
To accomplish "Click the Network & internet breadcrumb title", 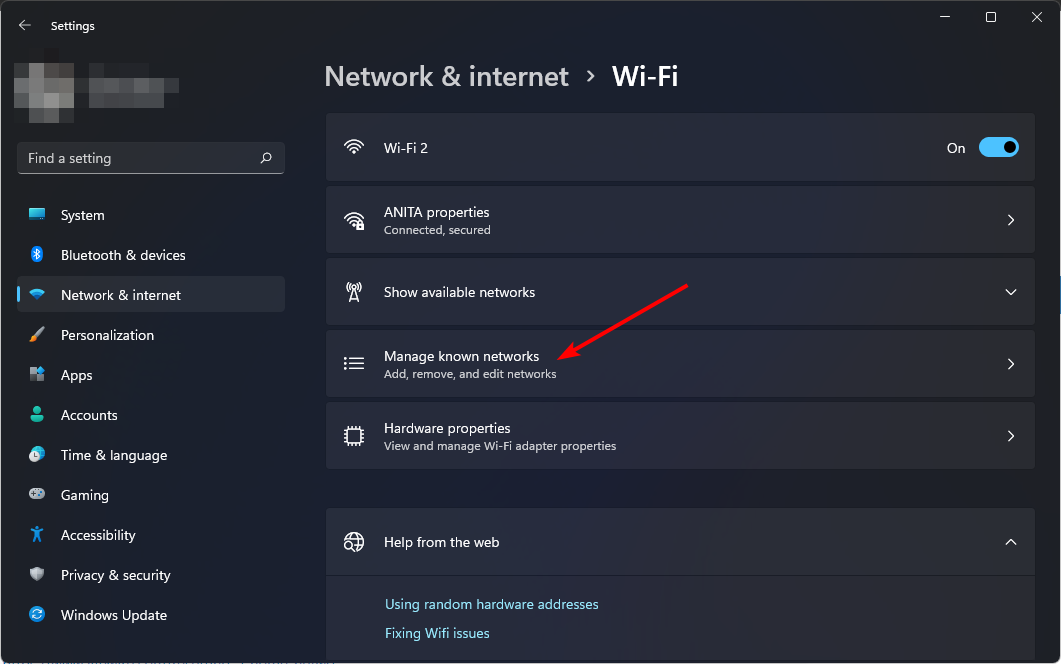I will click(447, 76).
